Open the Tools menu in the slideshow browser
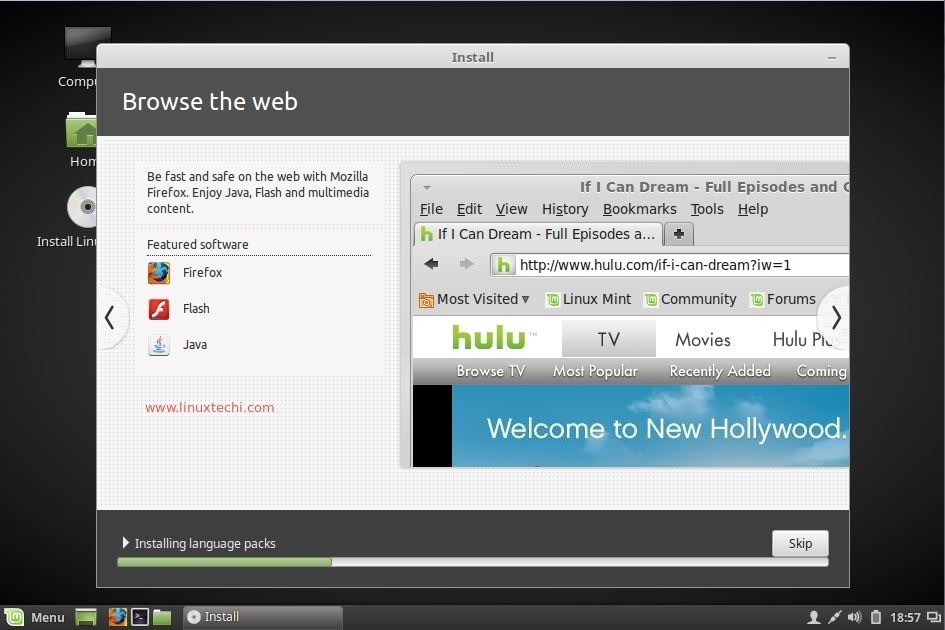The image size is (945, 630). click(x=706, y=209)
